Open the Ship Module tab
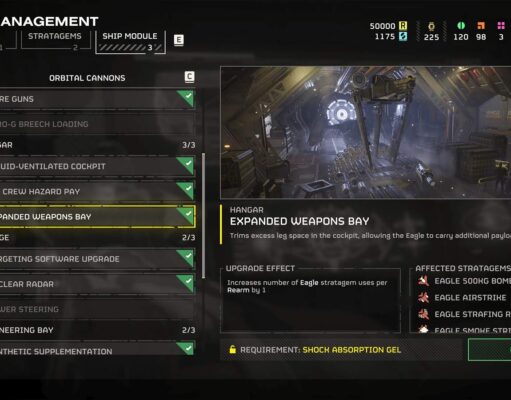The width and height of the screenshot is (511, 400). coord(130,41)
